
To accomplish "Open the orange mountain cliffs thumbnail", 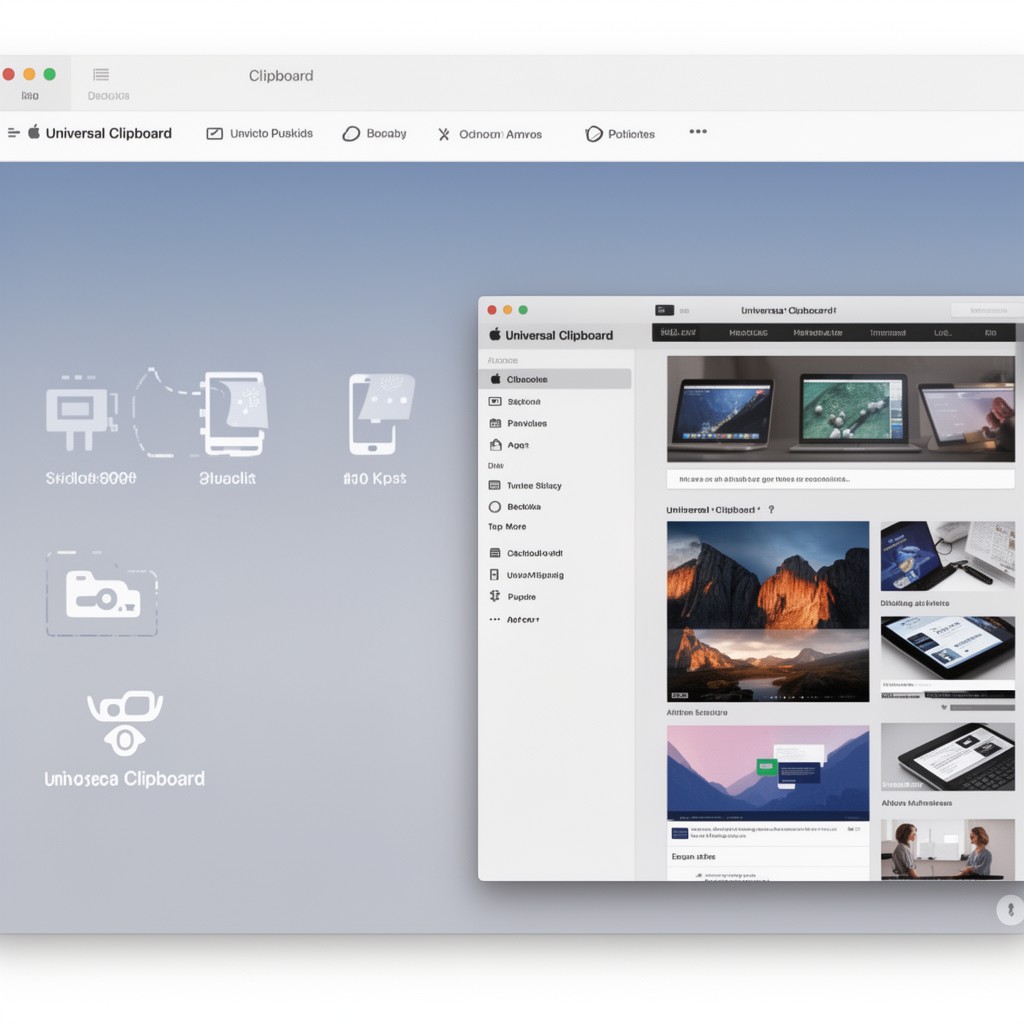I will point(768,574).
